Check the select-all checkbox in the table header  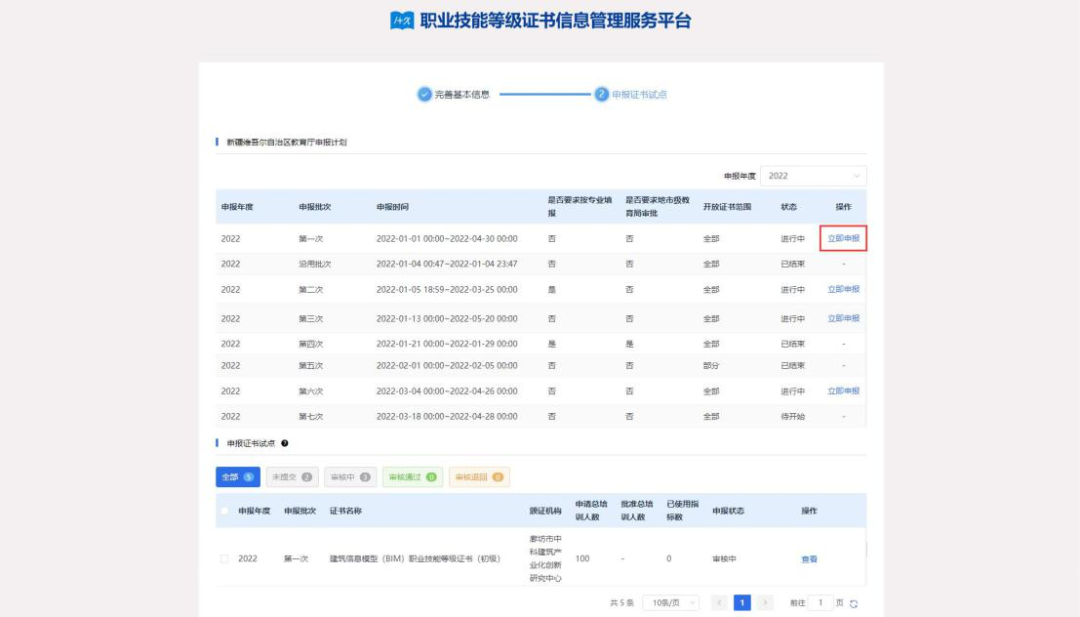click(x=225, y=510)
